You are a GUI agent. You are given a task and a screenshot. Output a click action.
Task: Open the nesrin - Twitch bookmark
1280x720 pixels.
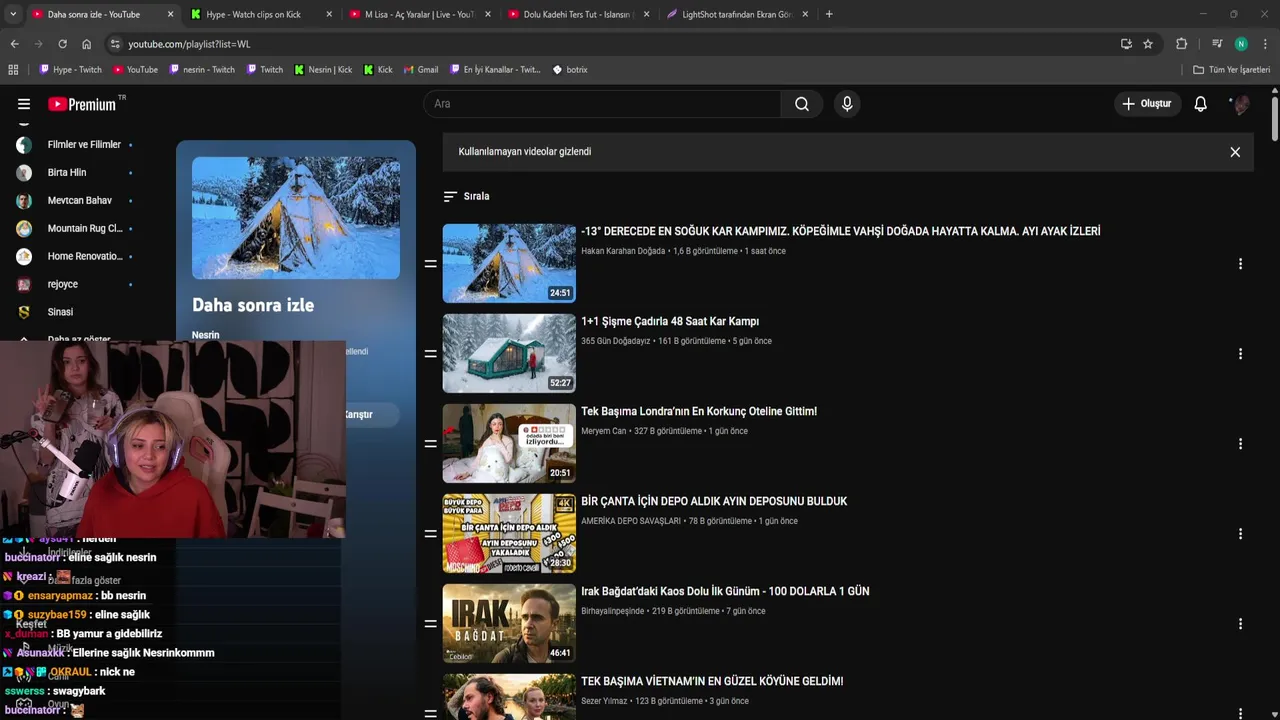click(x=202, y=70)
